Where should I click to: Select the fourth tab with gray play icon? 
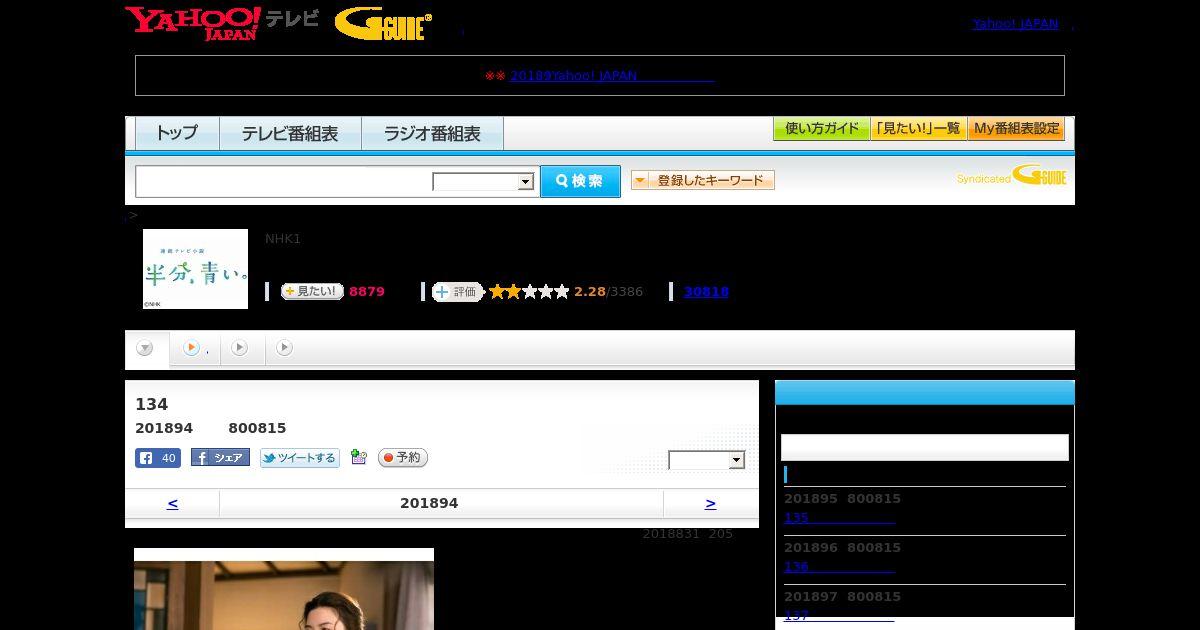pyautogui.click(x=285, y=348)
